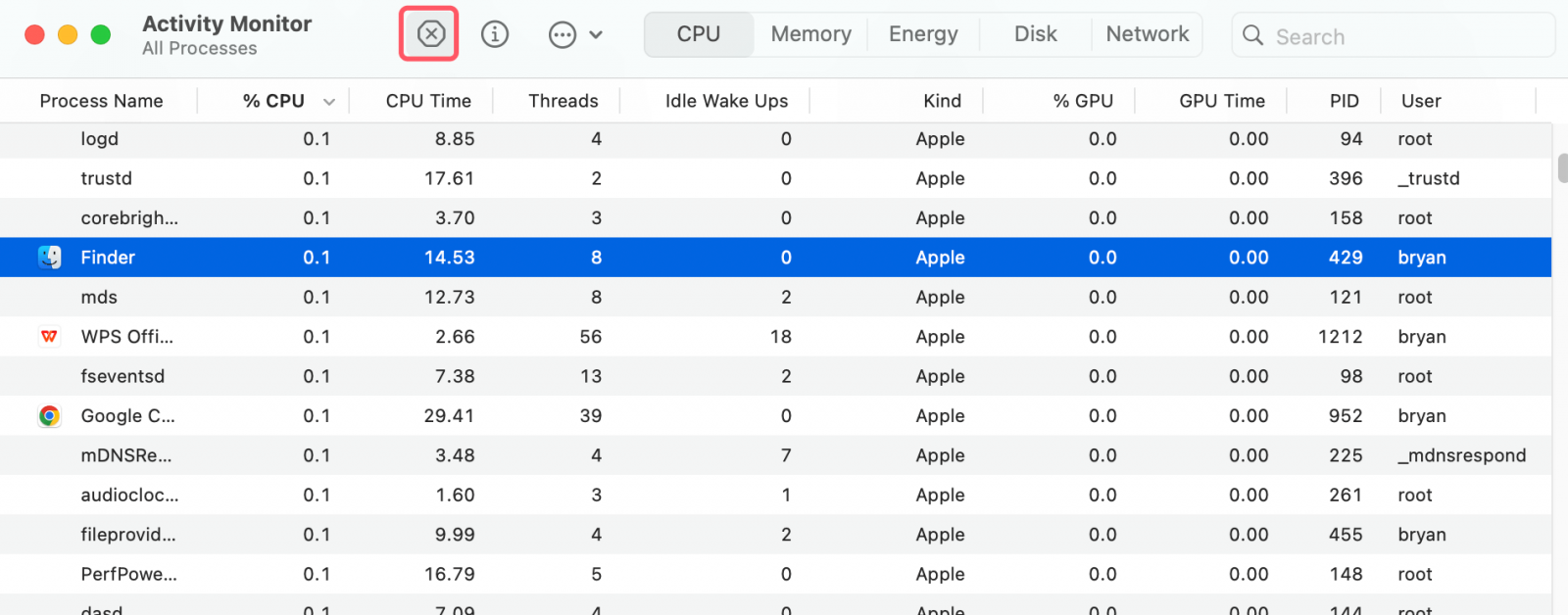This screenshot has width=1568, height=615.
Task: Click the Google Chrome app icon
Action: [x=49, y=416]
